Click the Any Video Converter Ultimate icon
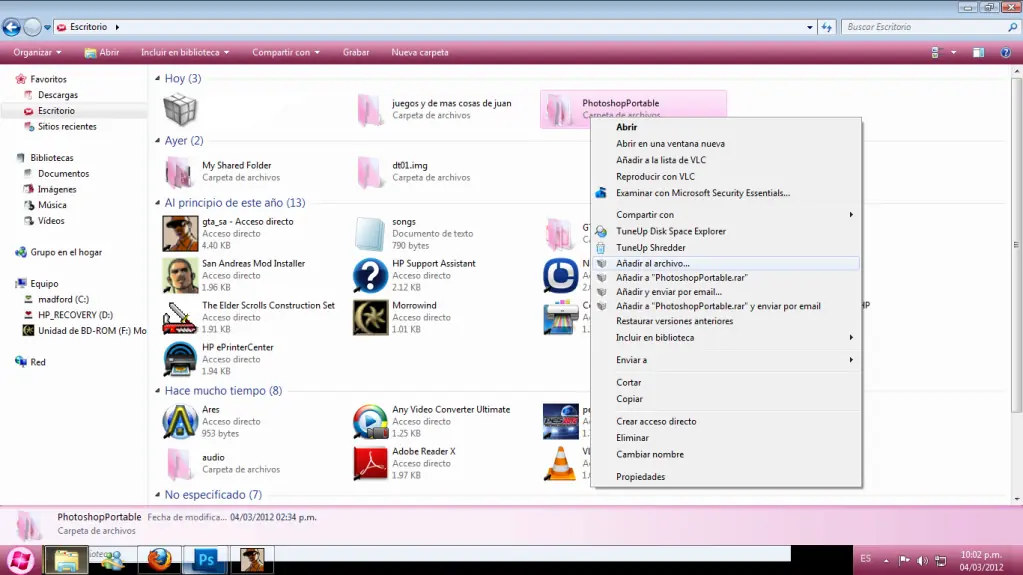The image size is (1023, 575). 370,422
